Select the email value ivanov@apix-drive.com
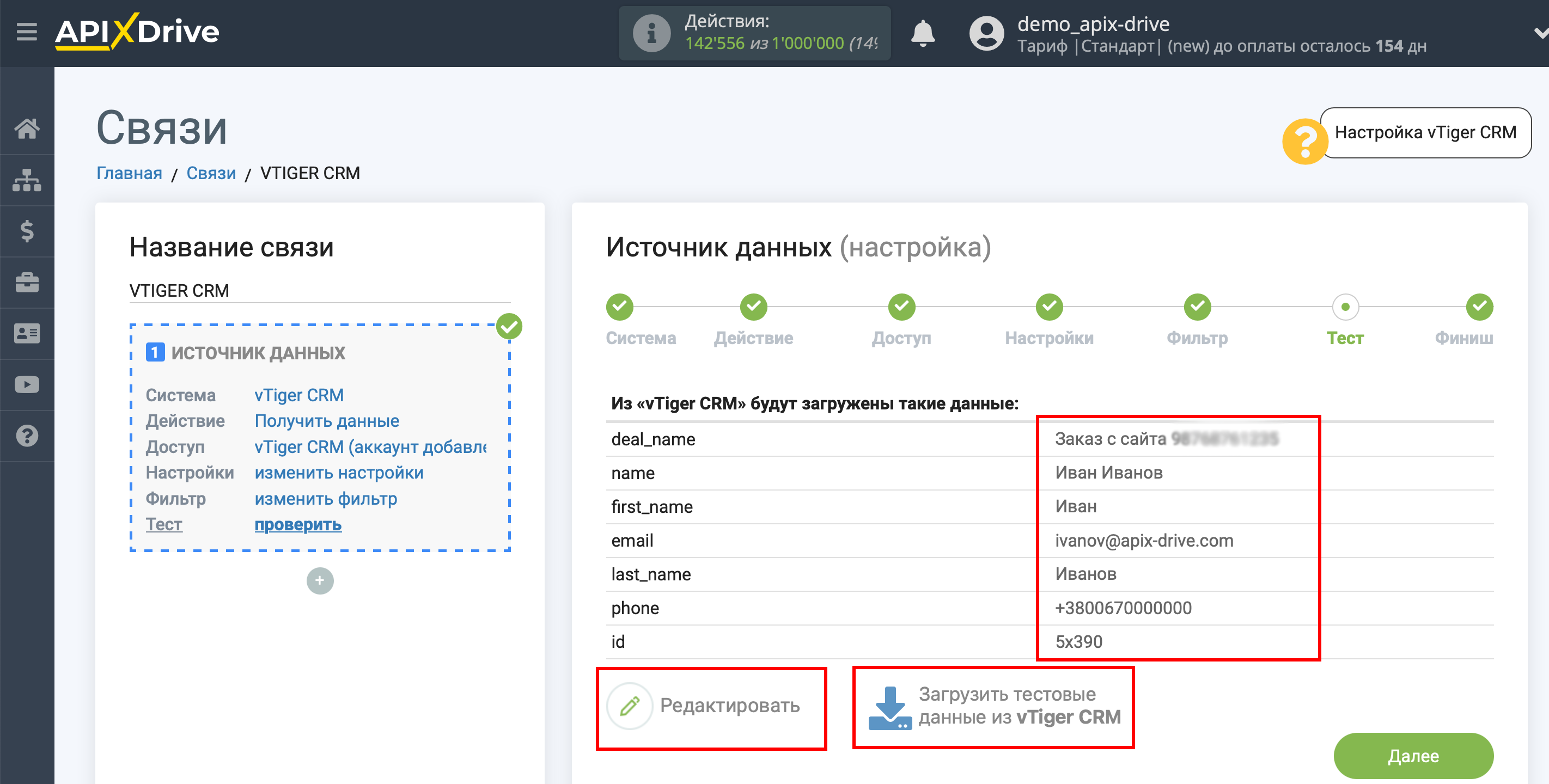The width and height of the screenshot is (1549, 784). point(1144,541)
